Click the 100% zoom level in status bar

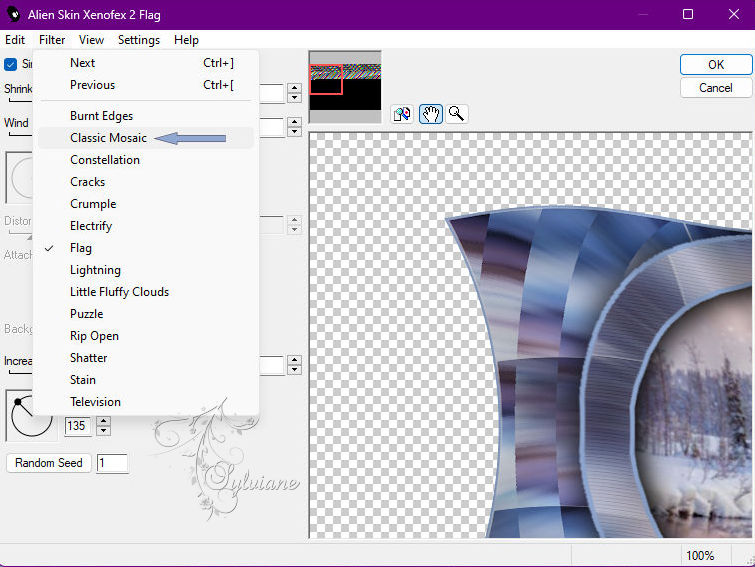click(700, 556)
